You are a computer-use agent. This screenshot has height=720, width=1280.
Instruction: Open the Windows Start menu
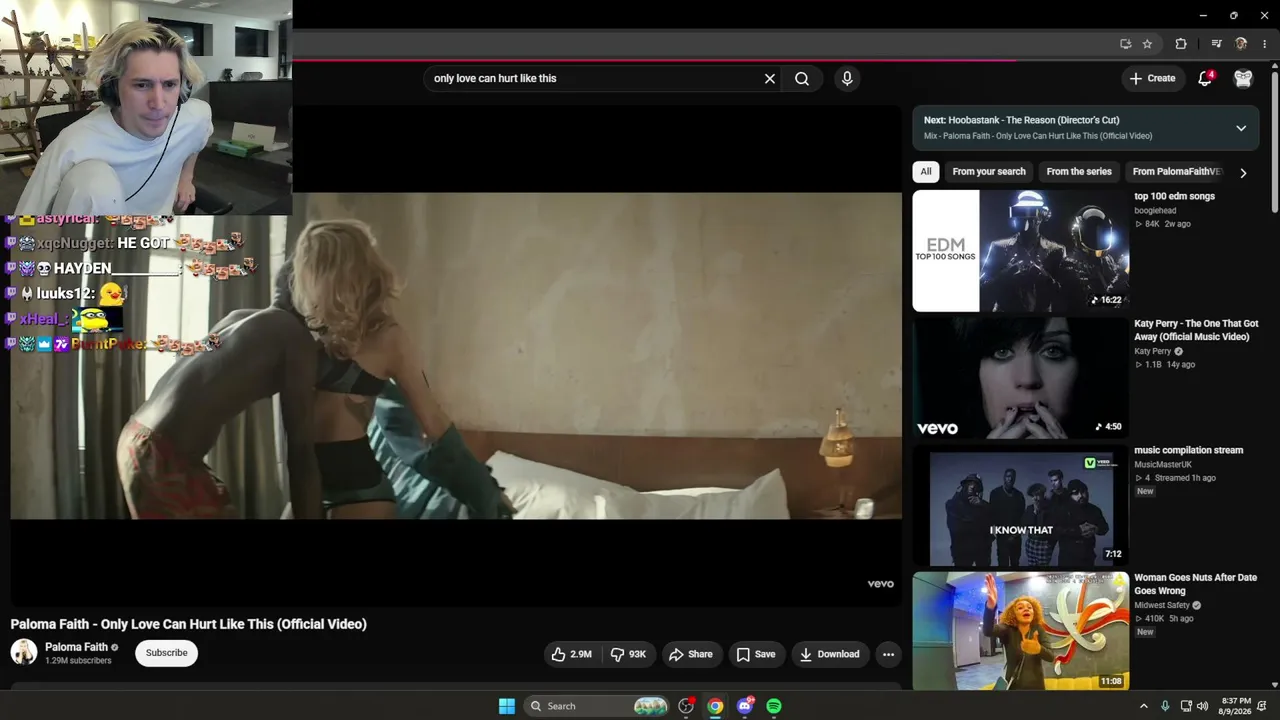point(507,706)
